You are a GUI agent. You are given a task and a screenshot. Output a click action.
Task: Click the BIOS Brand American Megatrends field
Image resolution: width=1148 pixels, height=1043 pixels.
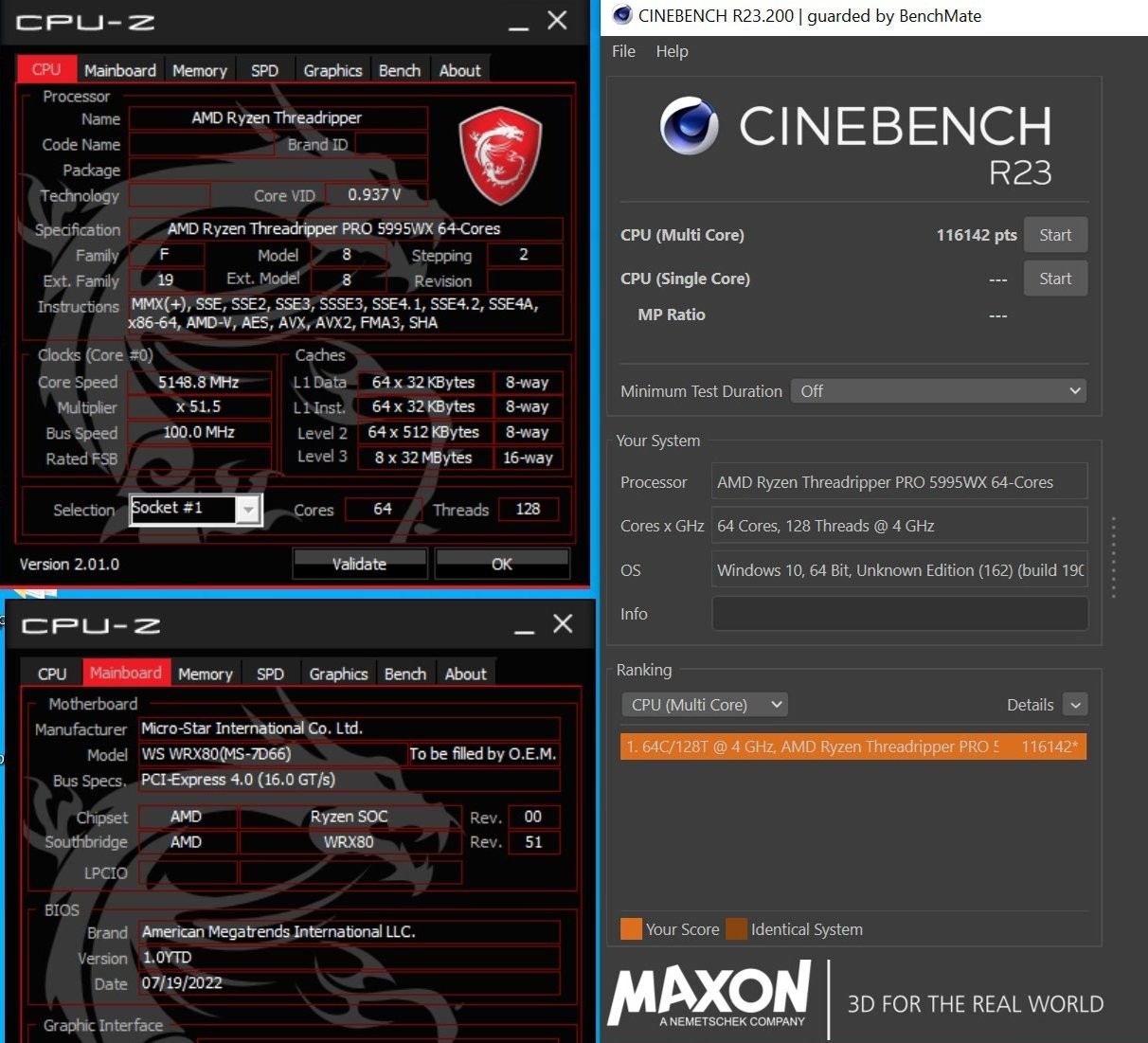[x=350, y=932]
